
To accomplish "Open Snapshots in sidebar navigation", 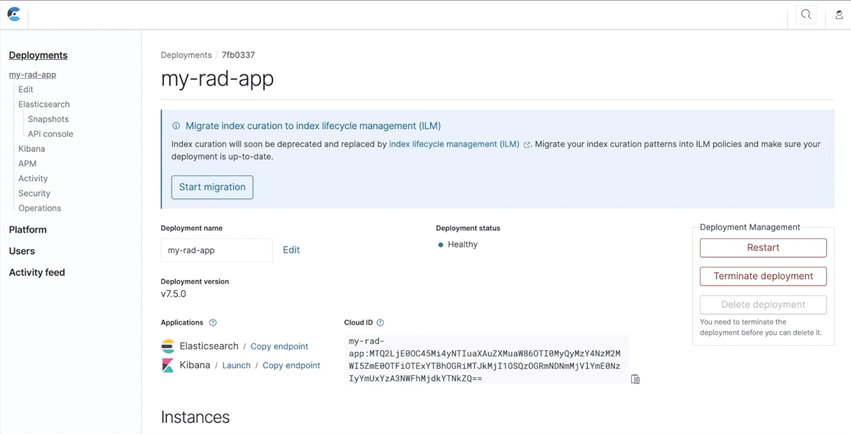I will click(x=48, y=119).
